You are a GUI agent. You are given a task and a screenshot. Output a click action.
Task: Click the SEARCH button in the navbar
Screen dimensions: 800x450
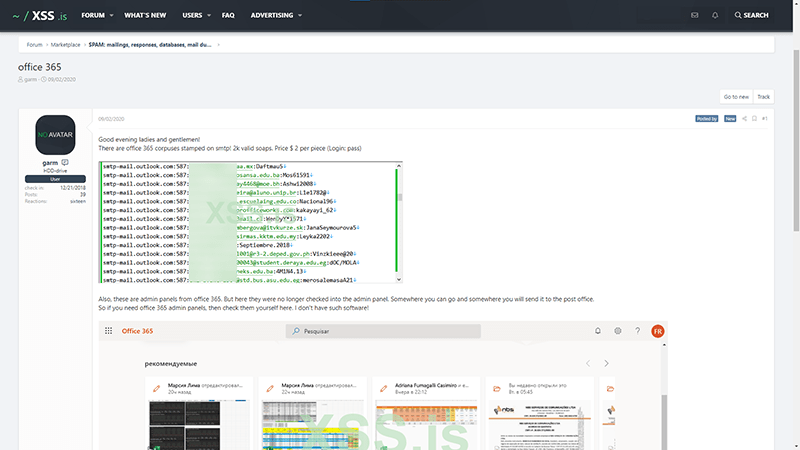click(752, 15)
